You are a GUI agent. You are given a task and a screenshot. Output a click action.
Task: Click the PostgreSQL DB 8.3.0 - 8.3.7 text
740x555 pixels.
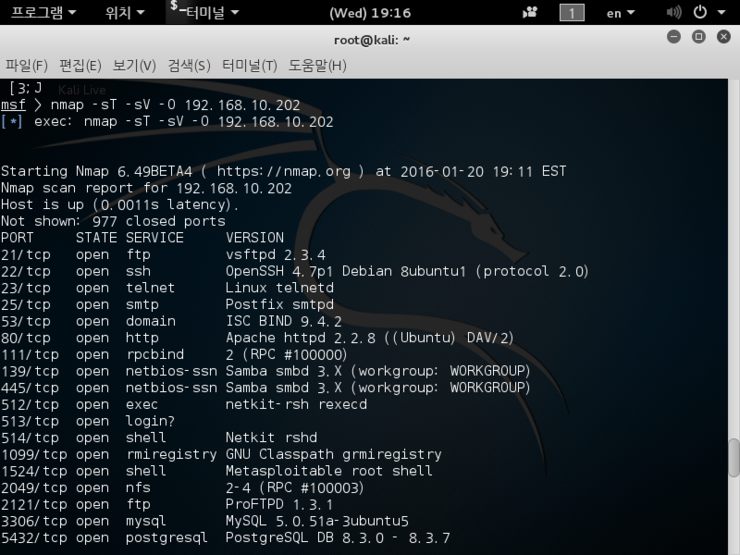338,538
